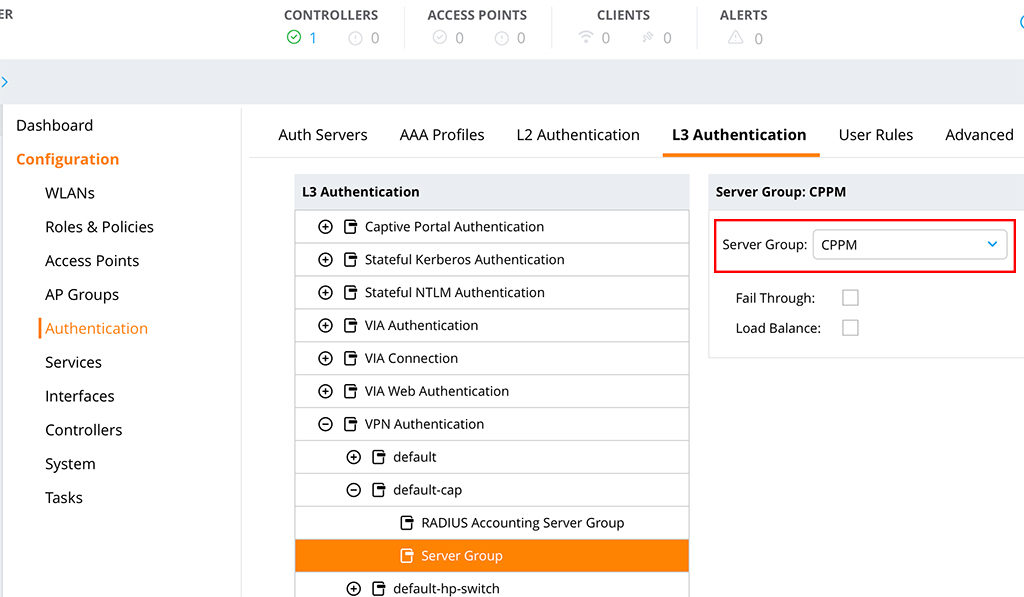Click the green controllers checkmark icon
This screenshot has width=1024, height=597.
click(x=293, y=38)
